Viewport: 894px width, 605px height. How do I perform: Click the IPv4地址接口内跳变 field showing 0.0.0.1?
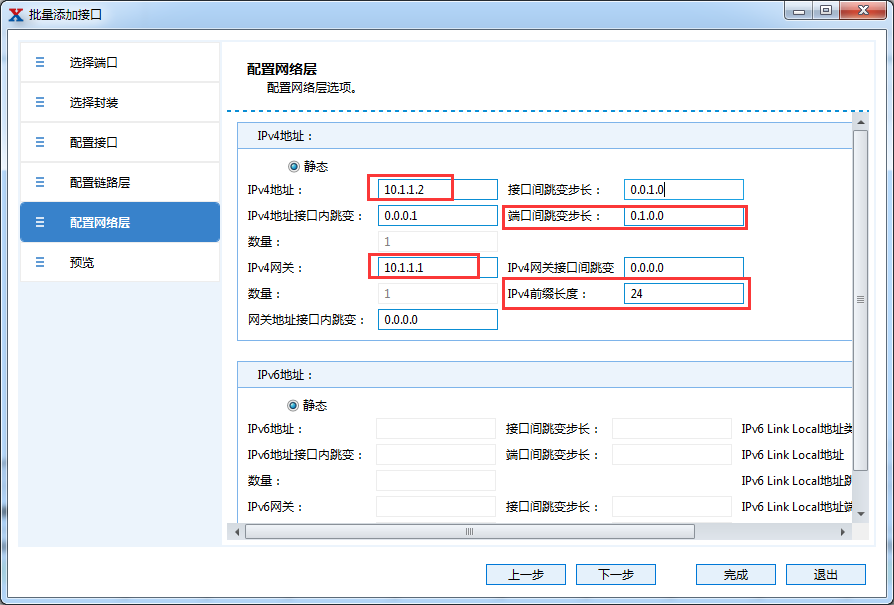coord(438,216)
